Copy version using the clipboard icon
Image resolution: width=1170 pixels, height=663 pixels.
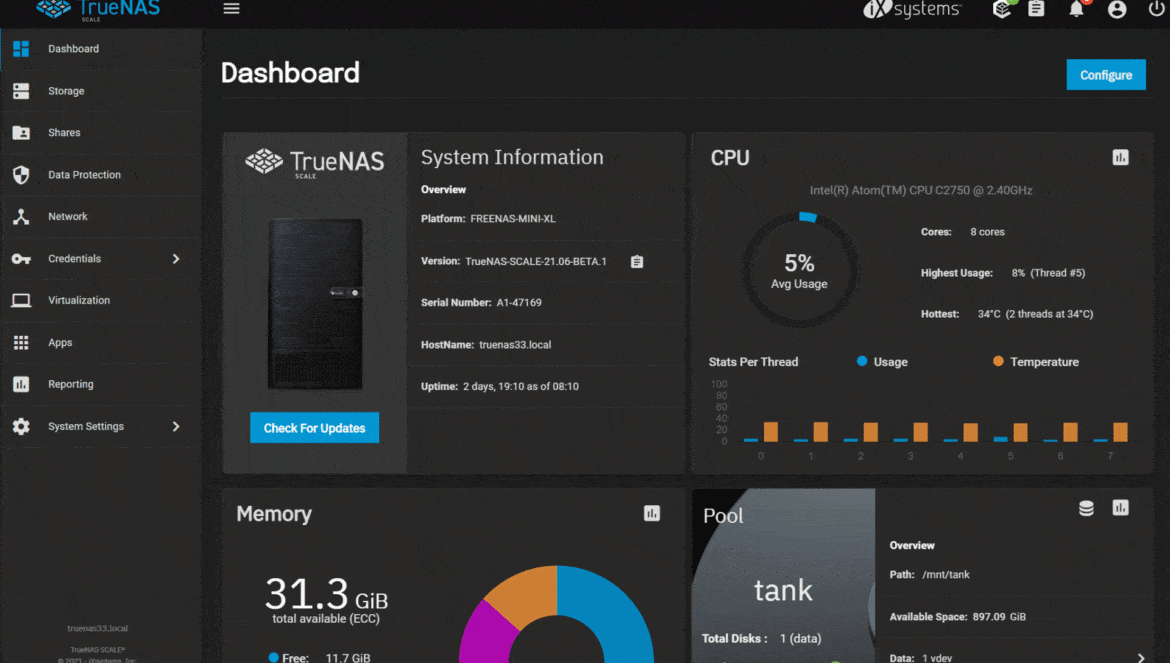[636, 262]
